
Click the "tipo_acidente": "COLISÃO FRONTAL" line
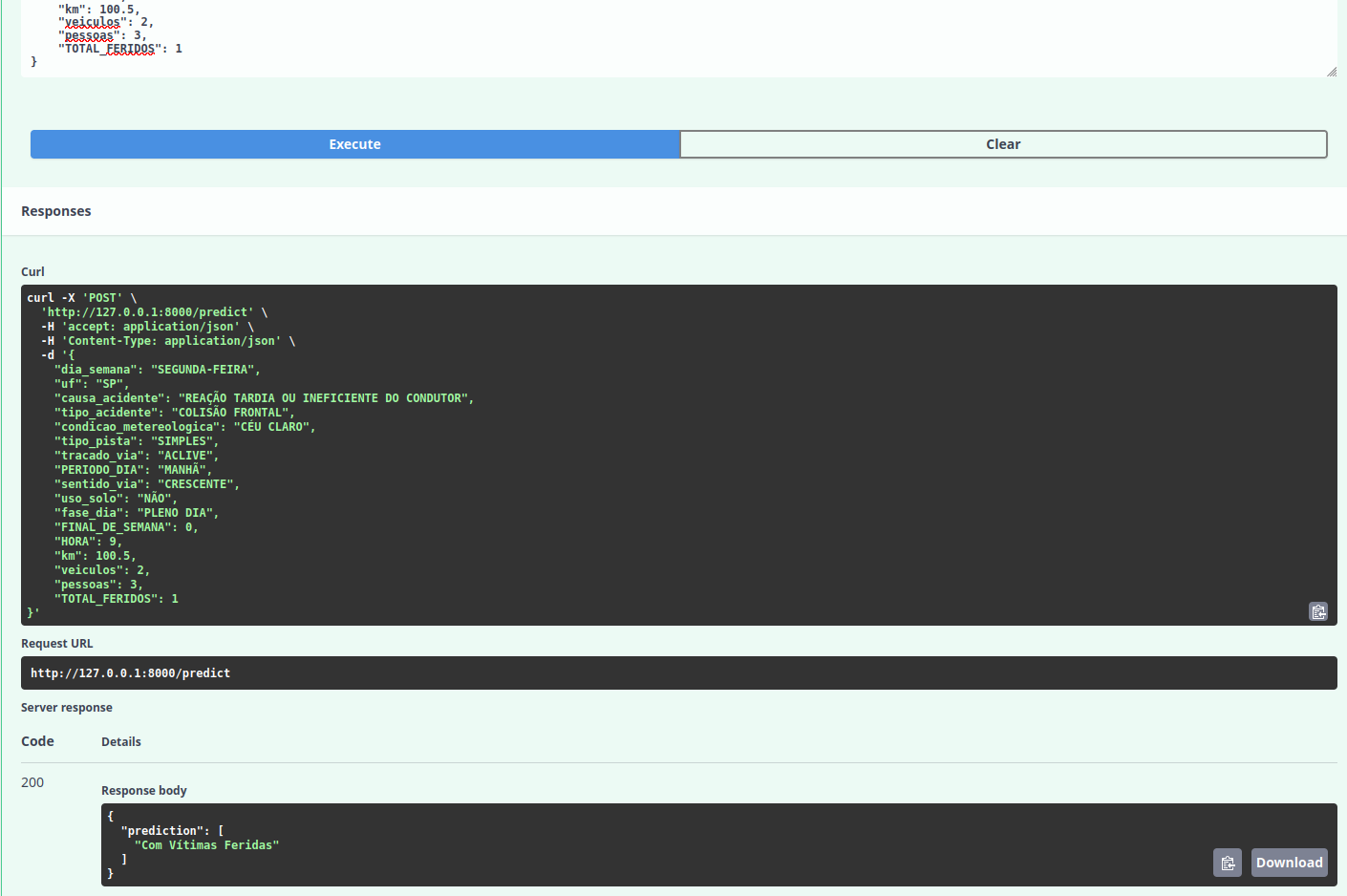pos(175,413)
